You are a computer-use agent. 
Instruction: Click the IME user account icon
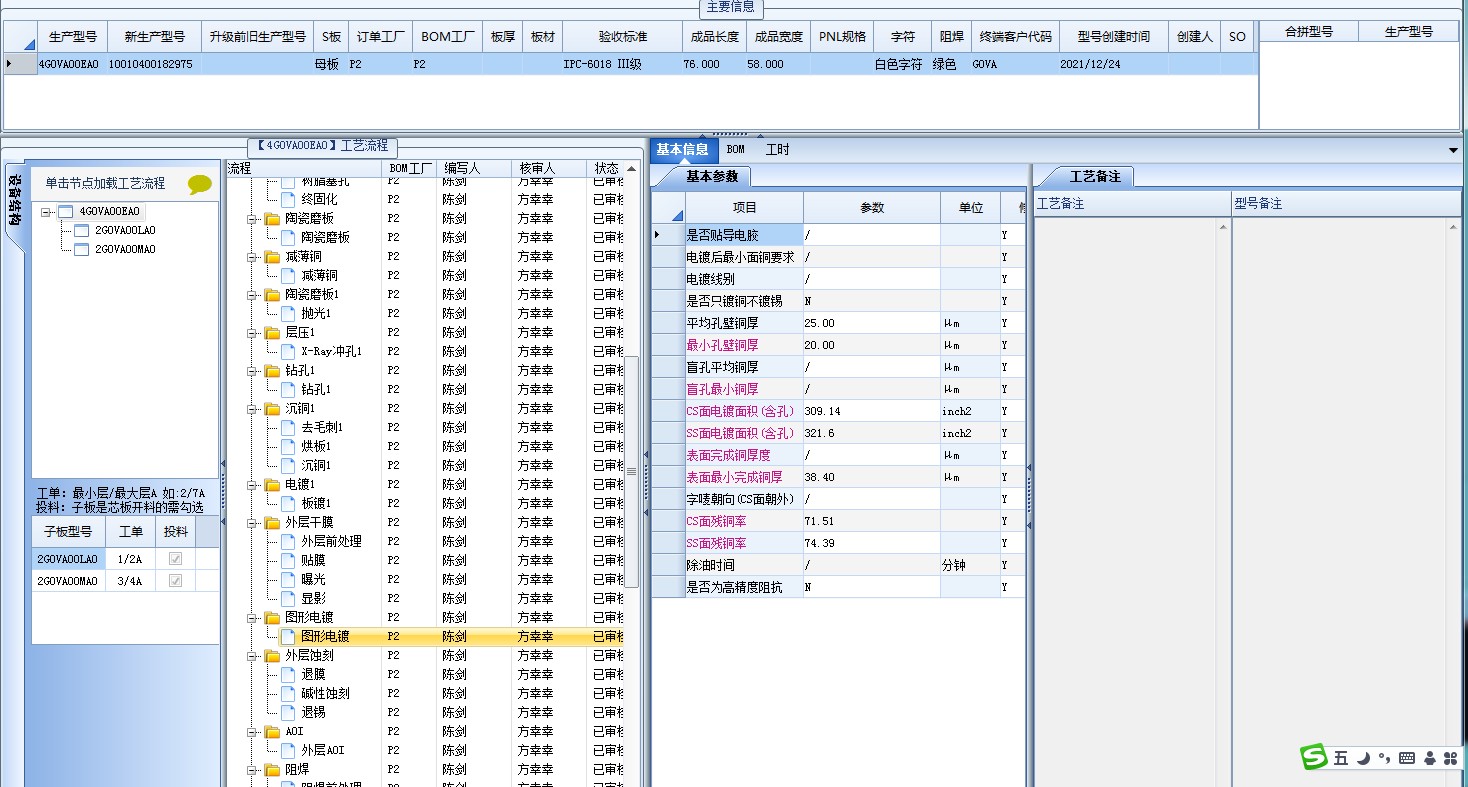pyautogui.click(x=1430, y=759)
